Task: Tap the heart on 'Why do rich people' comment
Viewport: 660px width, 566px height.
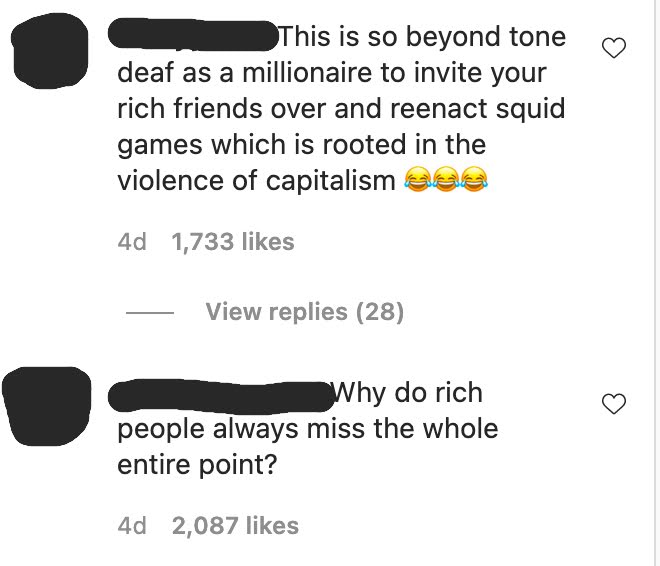Action: [x=614, y=404]
